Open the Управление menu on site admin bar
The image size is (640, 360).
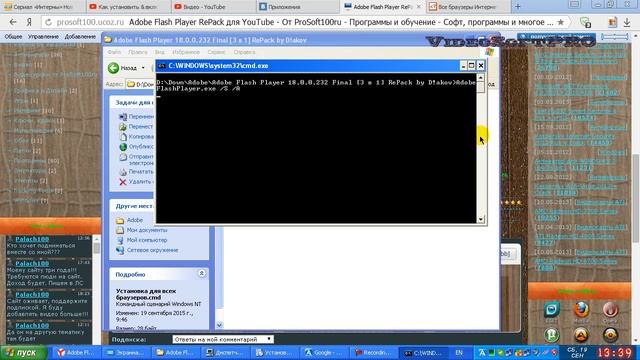(x=43, y=37)
